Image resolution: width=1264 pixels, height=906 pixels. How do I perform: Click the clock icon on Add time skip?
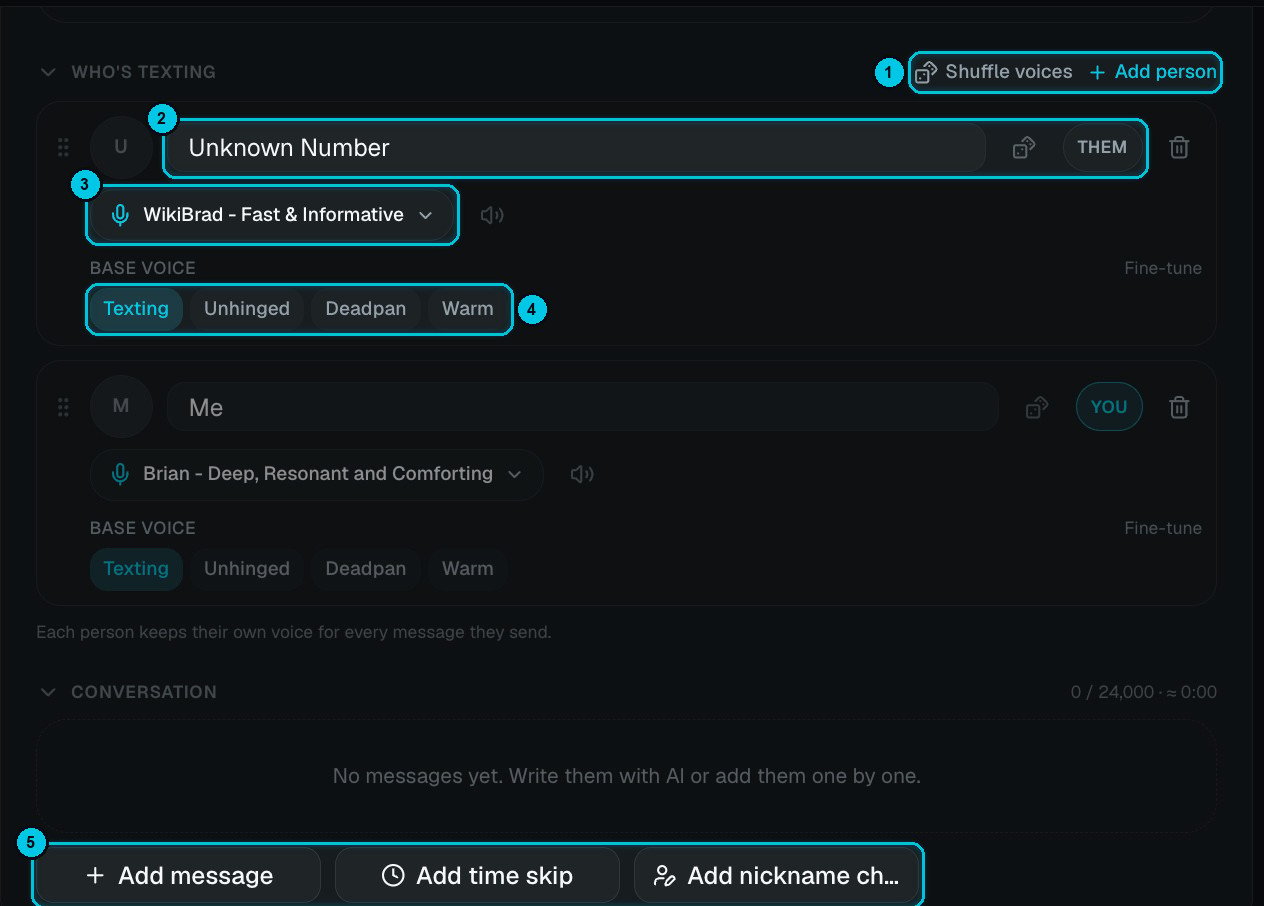(393, 876)
